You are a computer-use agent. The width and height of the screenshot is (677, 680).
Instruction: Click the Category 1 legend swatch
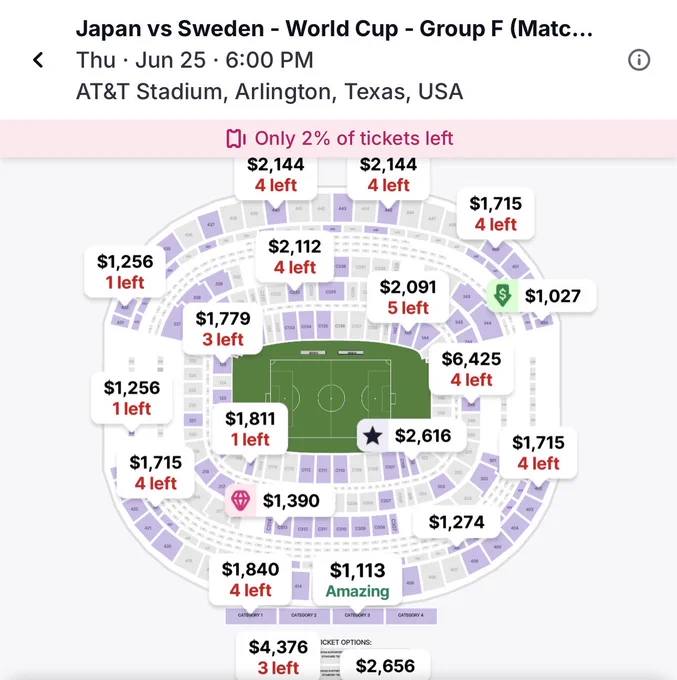point(251,615)
